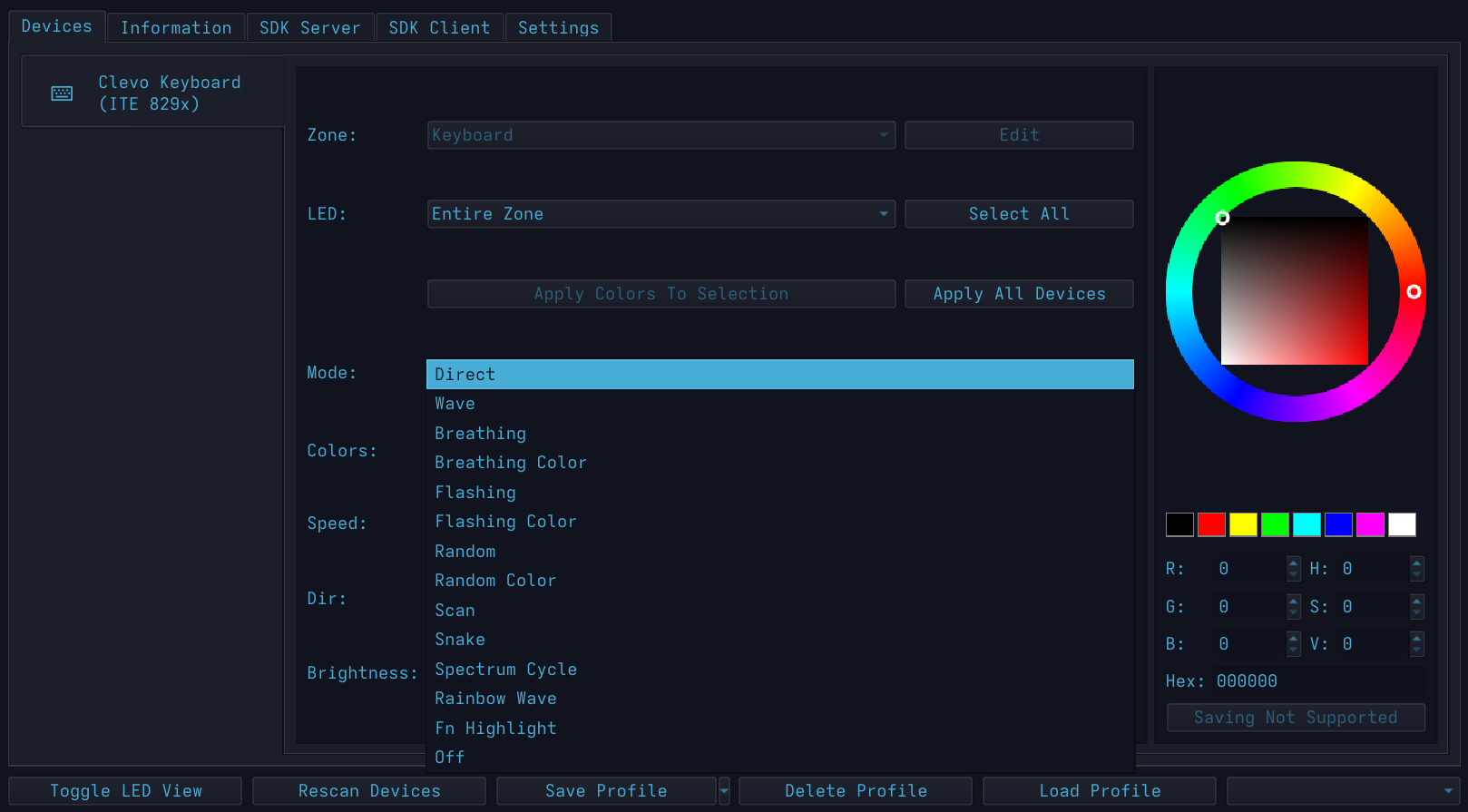Open the SDK Server tab

point(309,28)
